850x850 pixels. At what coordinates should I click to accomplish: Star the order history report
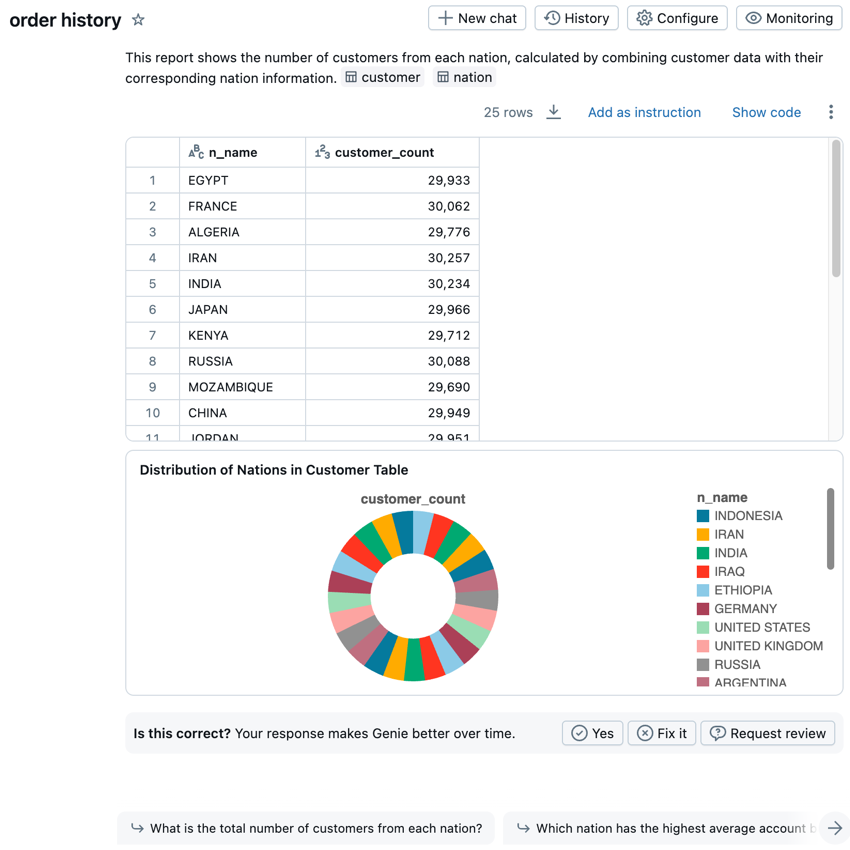click(137, 19)
